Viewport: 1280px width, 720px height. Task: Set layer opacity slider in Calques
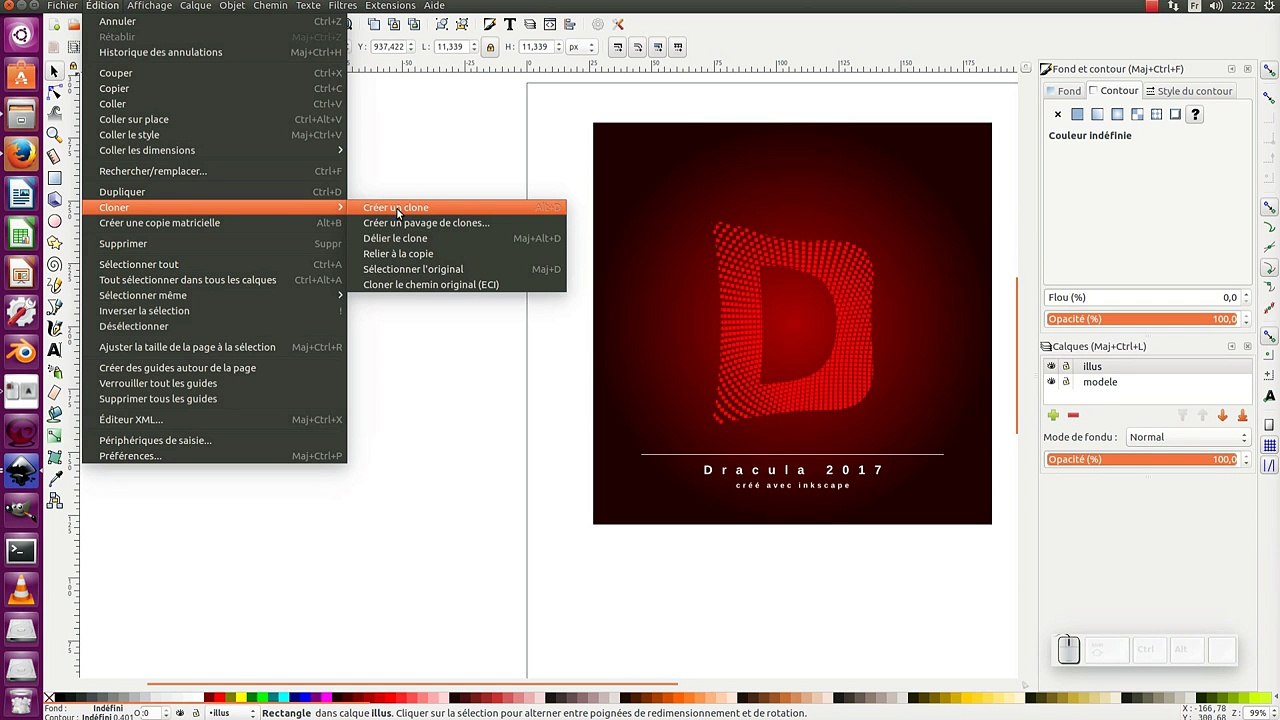point(1142,459)
